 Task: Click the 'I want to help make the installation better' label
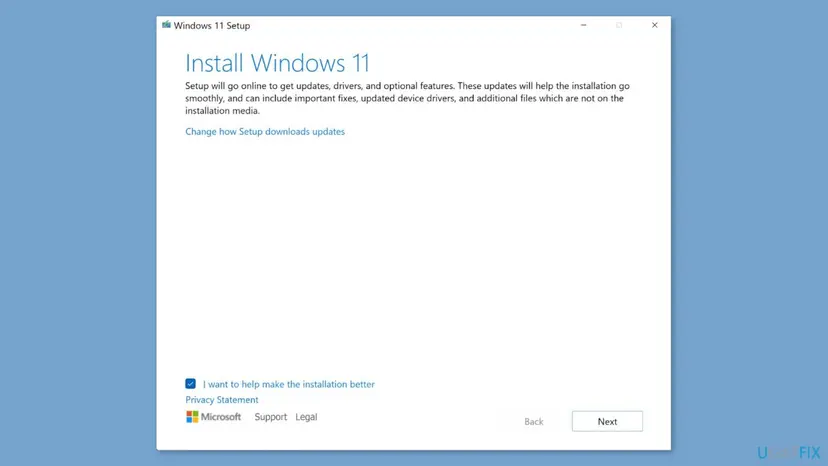pyautogui.click(x=289, y=384)
